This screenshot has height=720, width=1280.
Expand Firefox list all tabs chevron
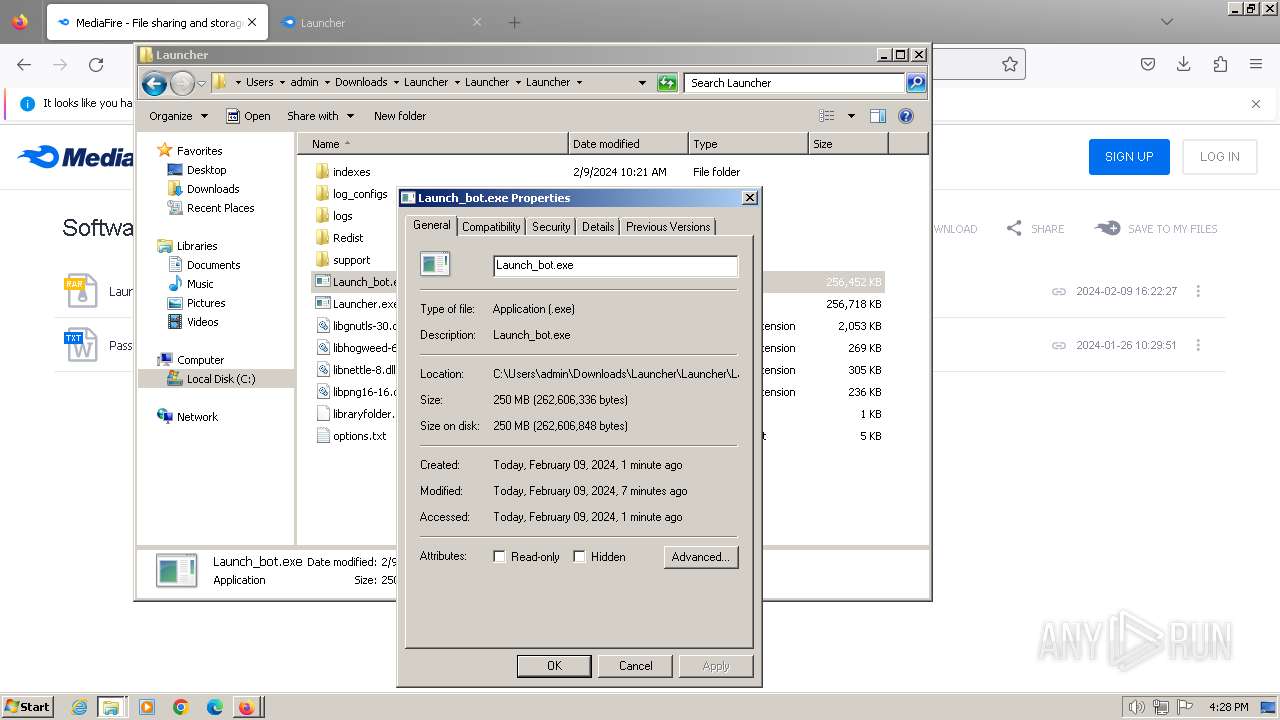1166,22
